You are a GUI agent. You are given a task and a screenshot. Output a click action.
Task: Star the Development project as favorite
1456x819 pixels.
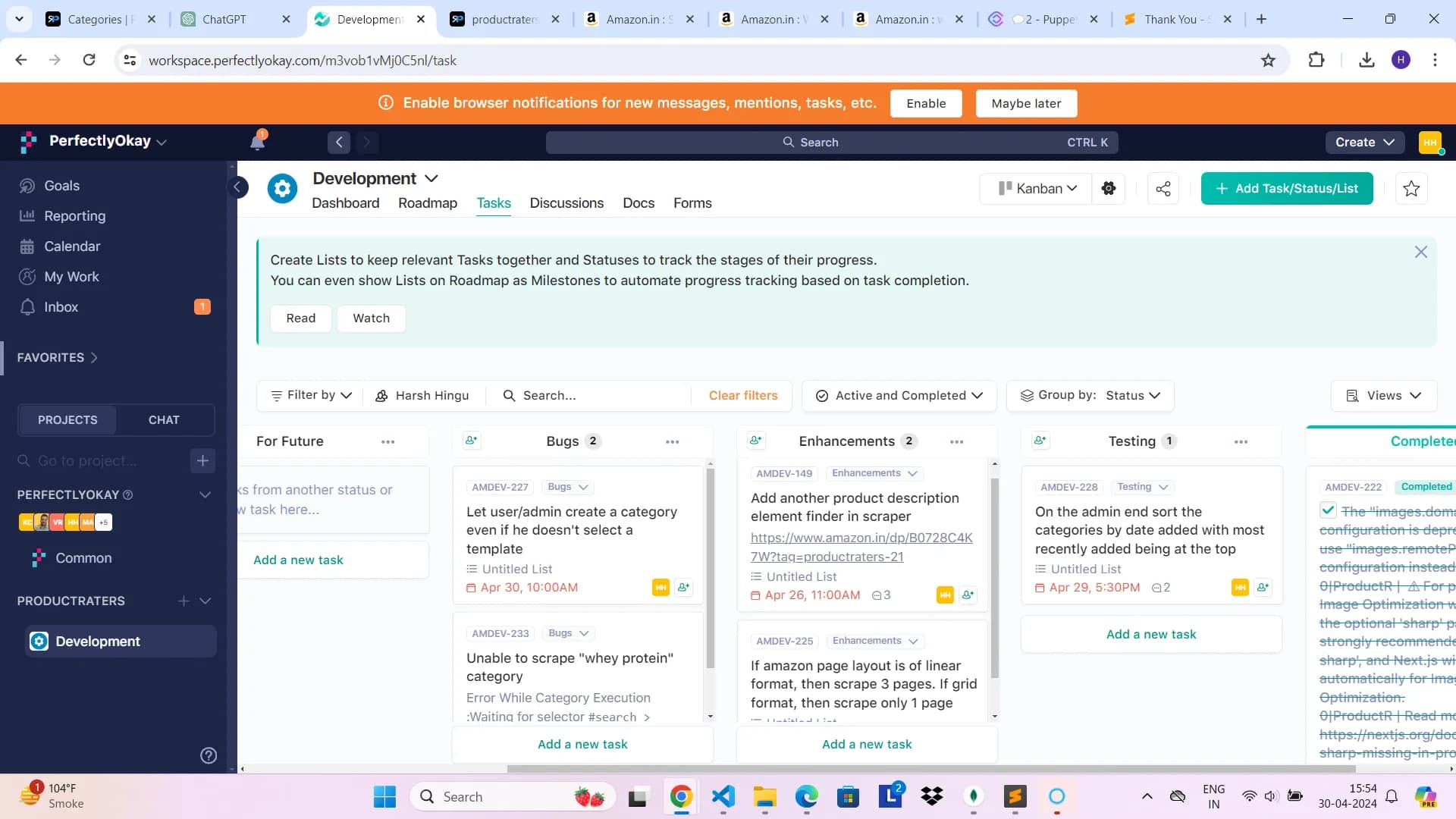point(1411,189)
